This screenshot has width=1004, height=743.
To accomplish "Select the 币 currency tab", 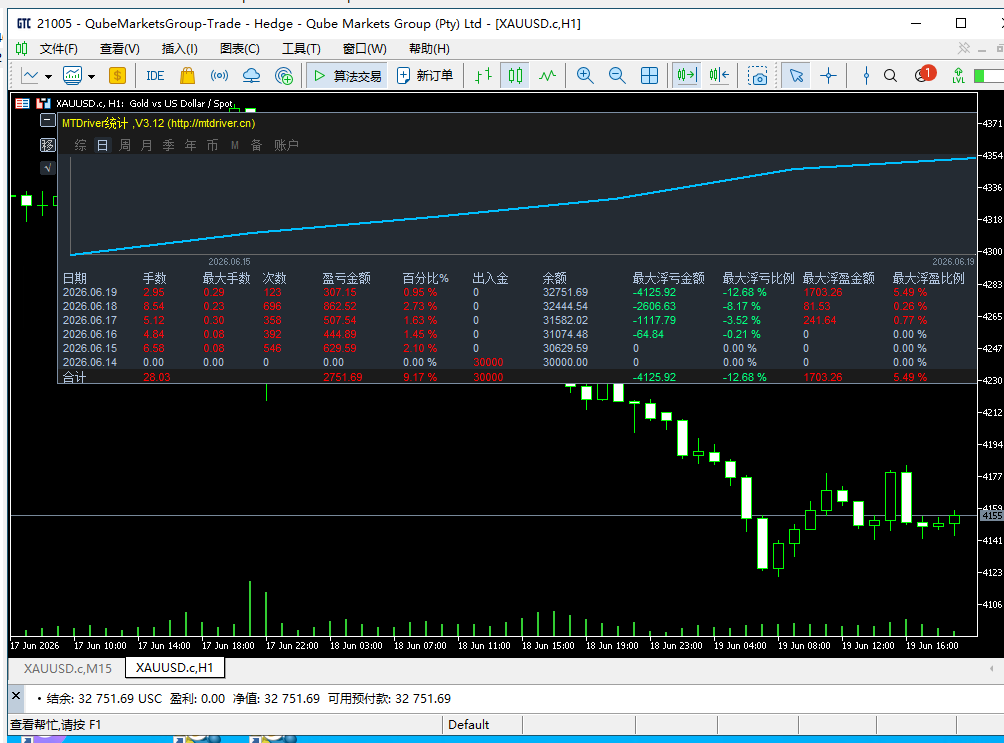I will 212,145.
